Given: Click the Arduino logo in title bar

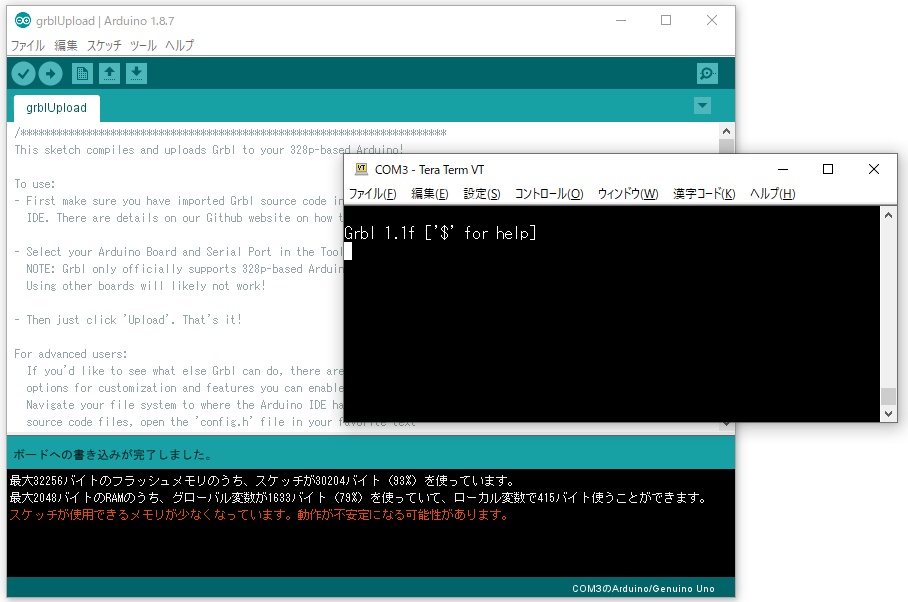Looking at the screenshot, I should (x=22, y=20).
